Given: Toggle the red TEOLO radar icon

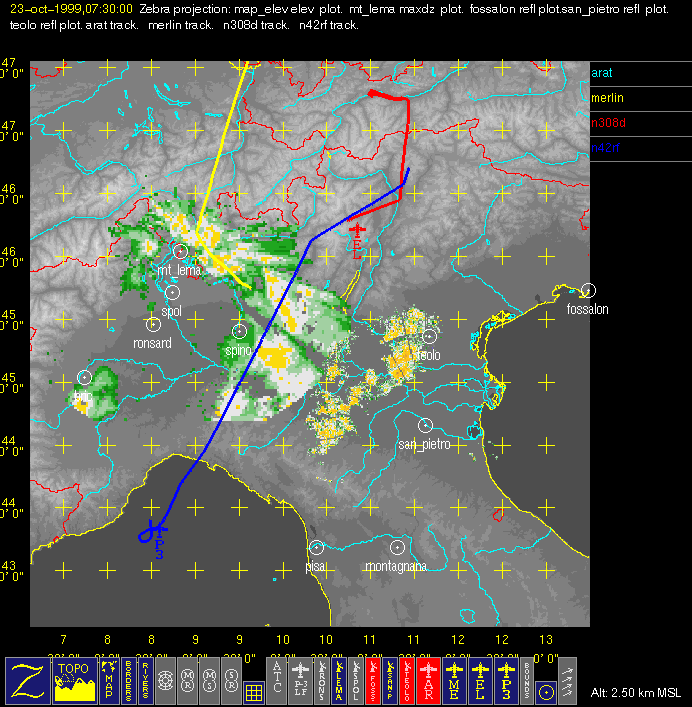Looking at the screenshot, I should point(407,680).
